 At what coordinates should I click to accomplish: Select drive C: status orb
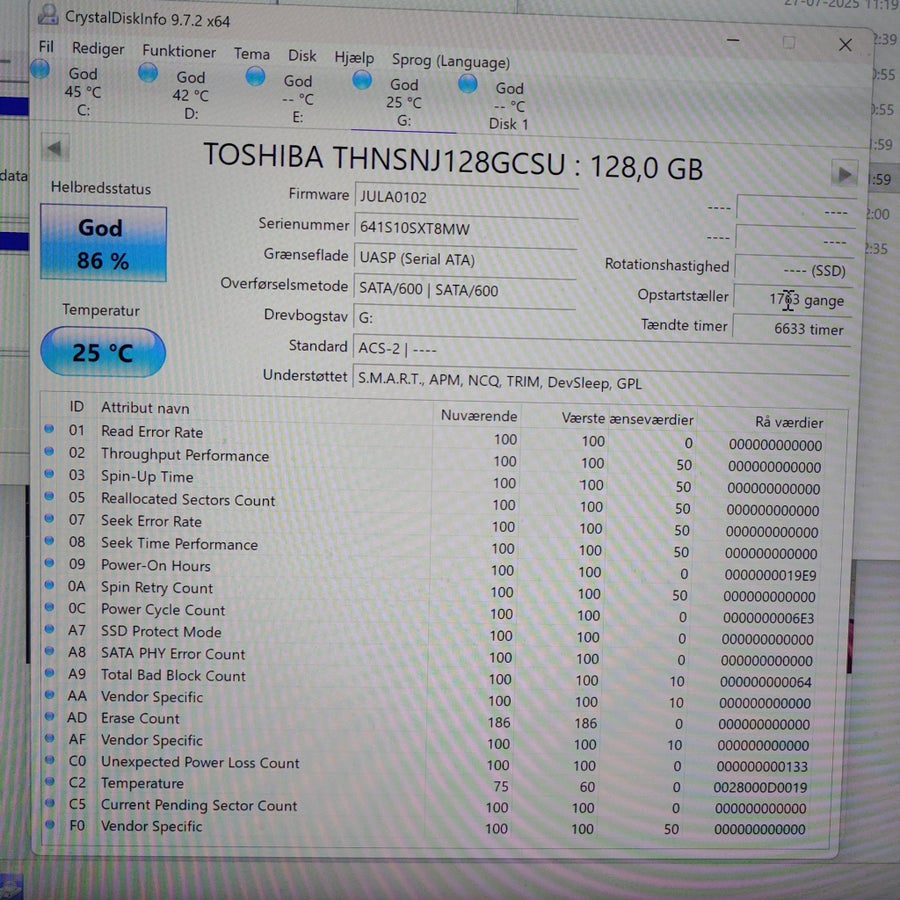click(40, 69)
